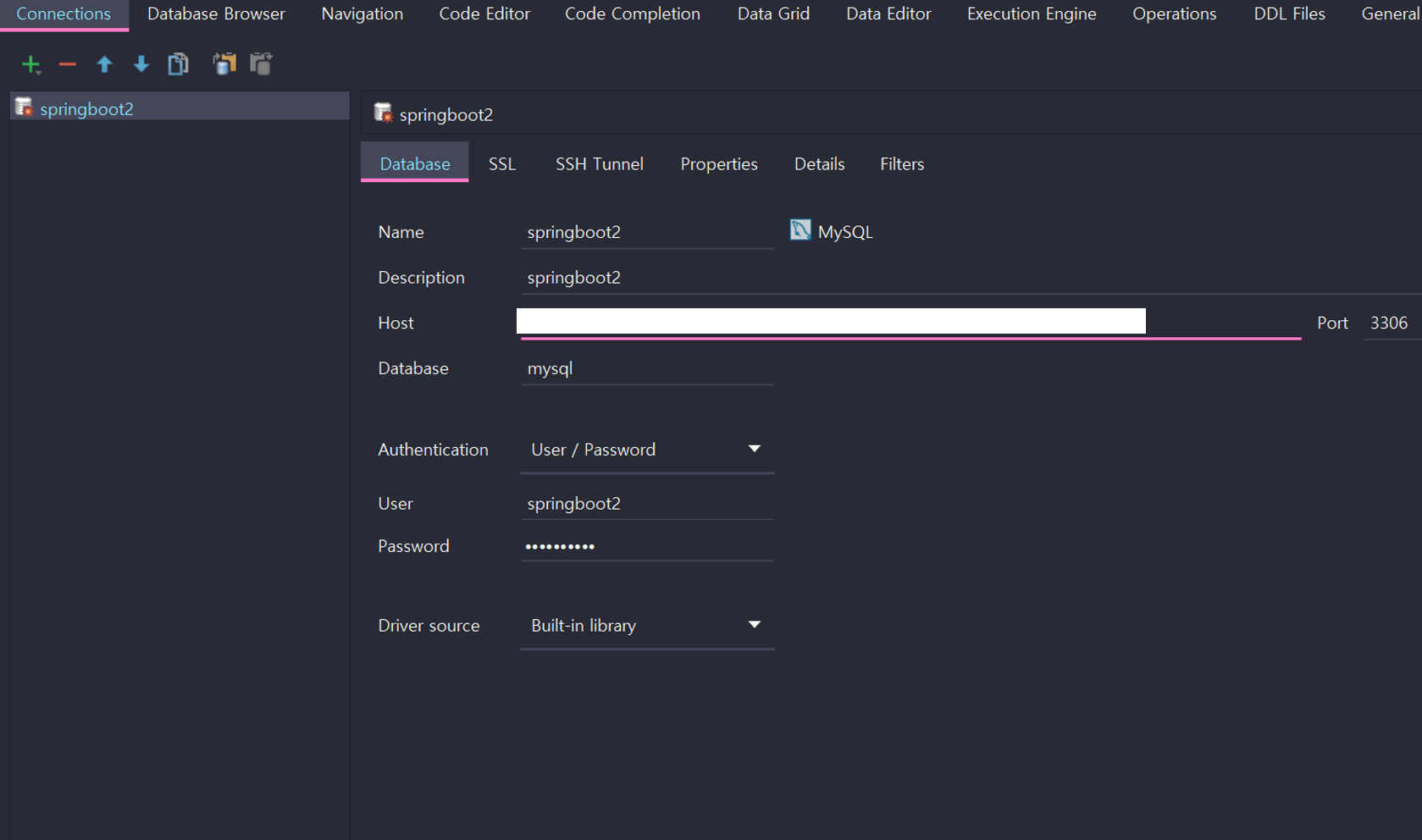The height and width of the screenshot is (840, 1422).
Task: Click the connection icon in the springboot2 header
Action: click(383, 113)
